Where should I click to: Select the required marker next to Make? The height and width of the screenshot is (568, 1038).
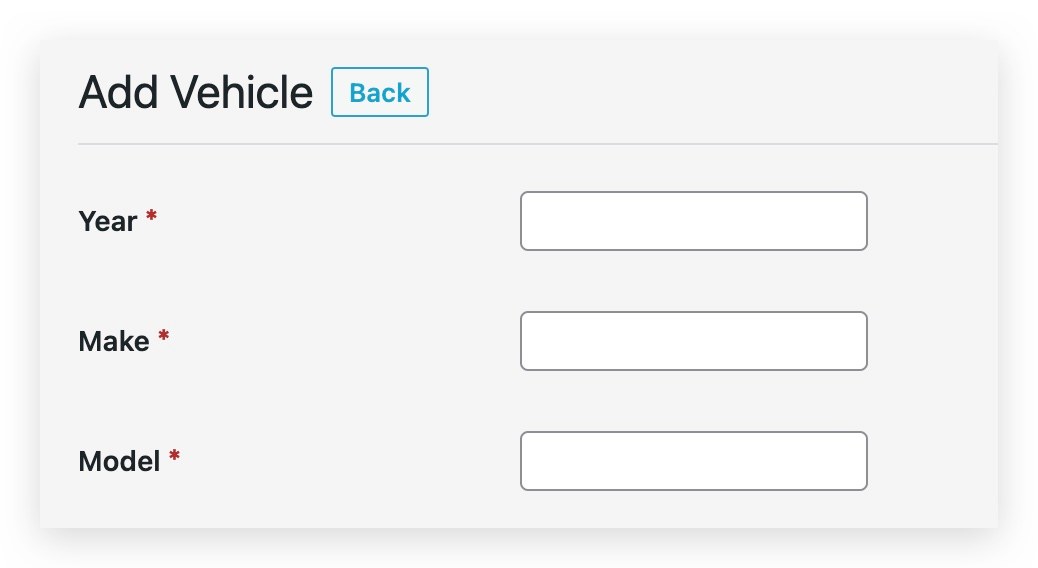tap(164, 336)
